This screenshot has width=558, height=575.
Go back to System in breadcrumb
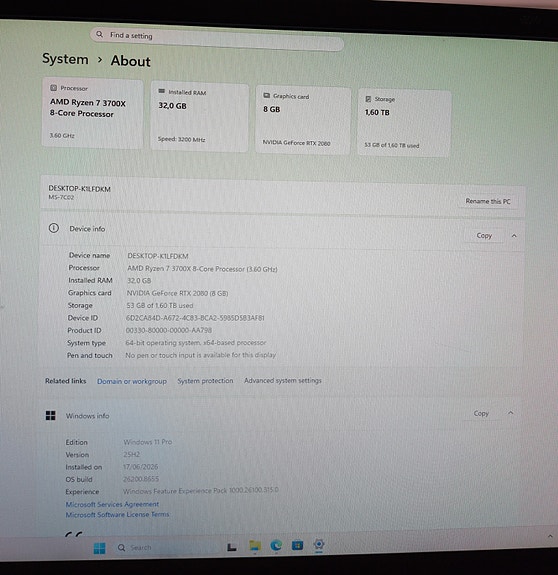coord(65,59)
